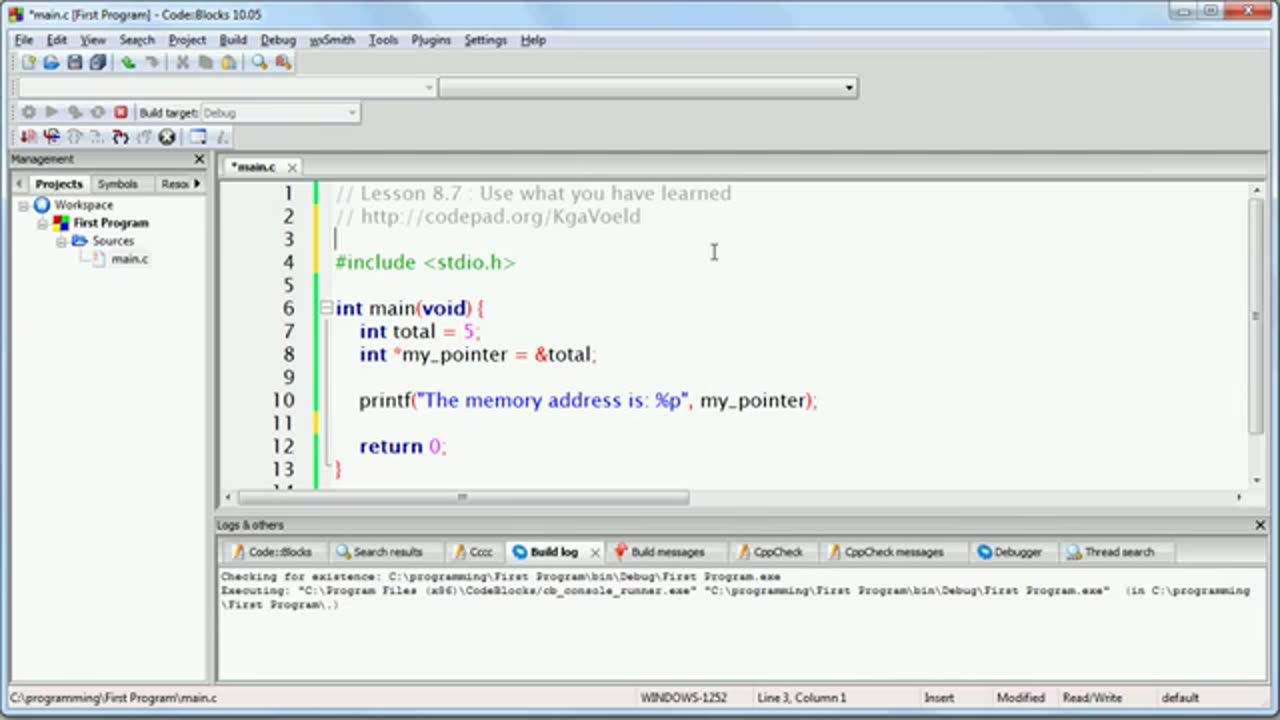Undo the last edit with the green arrow
Viewport: 1280px width, 720px height.
tap(128, 62)
